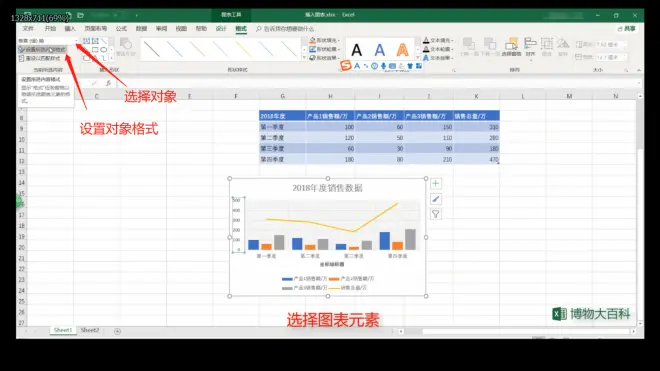Apply the orange outlined WordArt style A
The height and width of the screenshot is (371, 660).
click(x=402, y=50)
